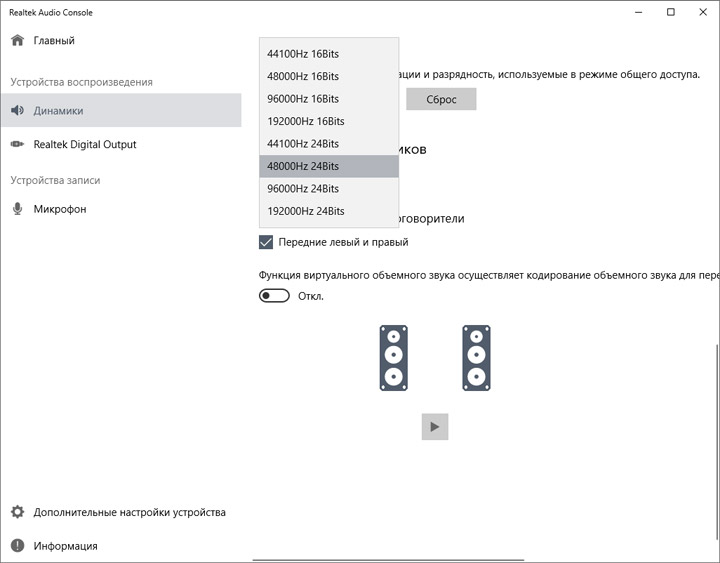Click the Информация info icon
Image resolution: width=720 pixels, height=563 pixels.
pyautogui.click(x=17, y=546)
